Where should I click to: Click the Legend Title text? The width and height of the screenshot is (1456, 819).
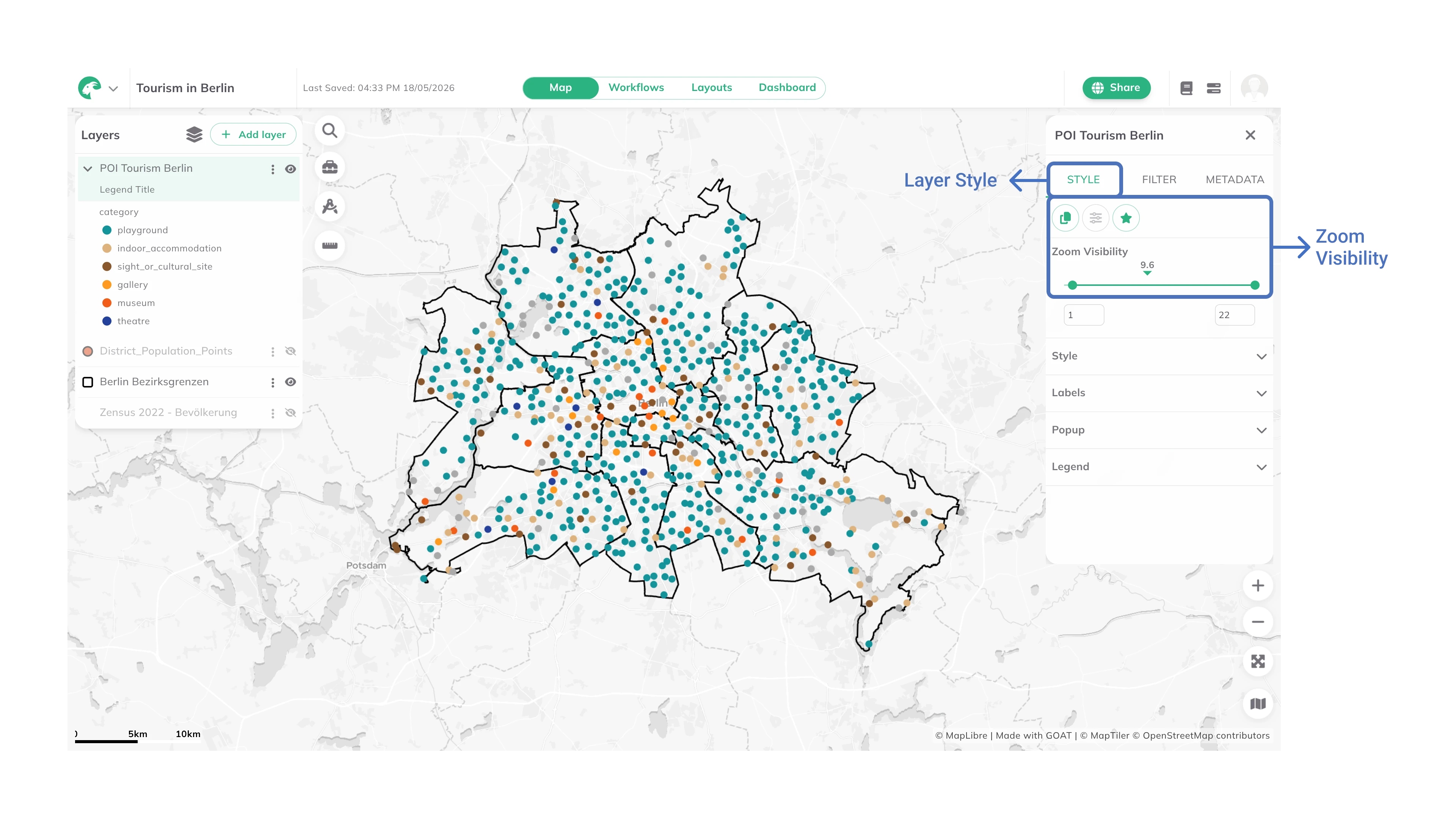[127, 189]
